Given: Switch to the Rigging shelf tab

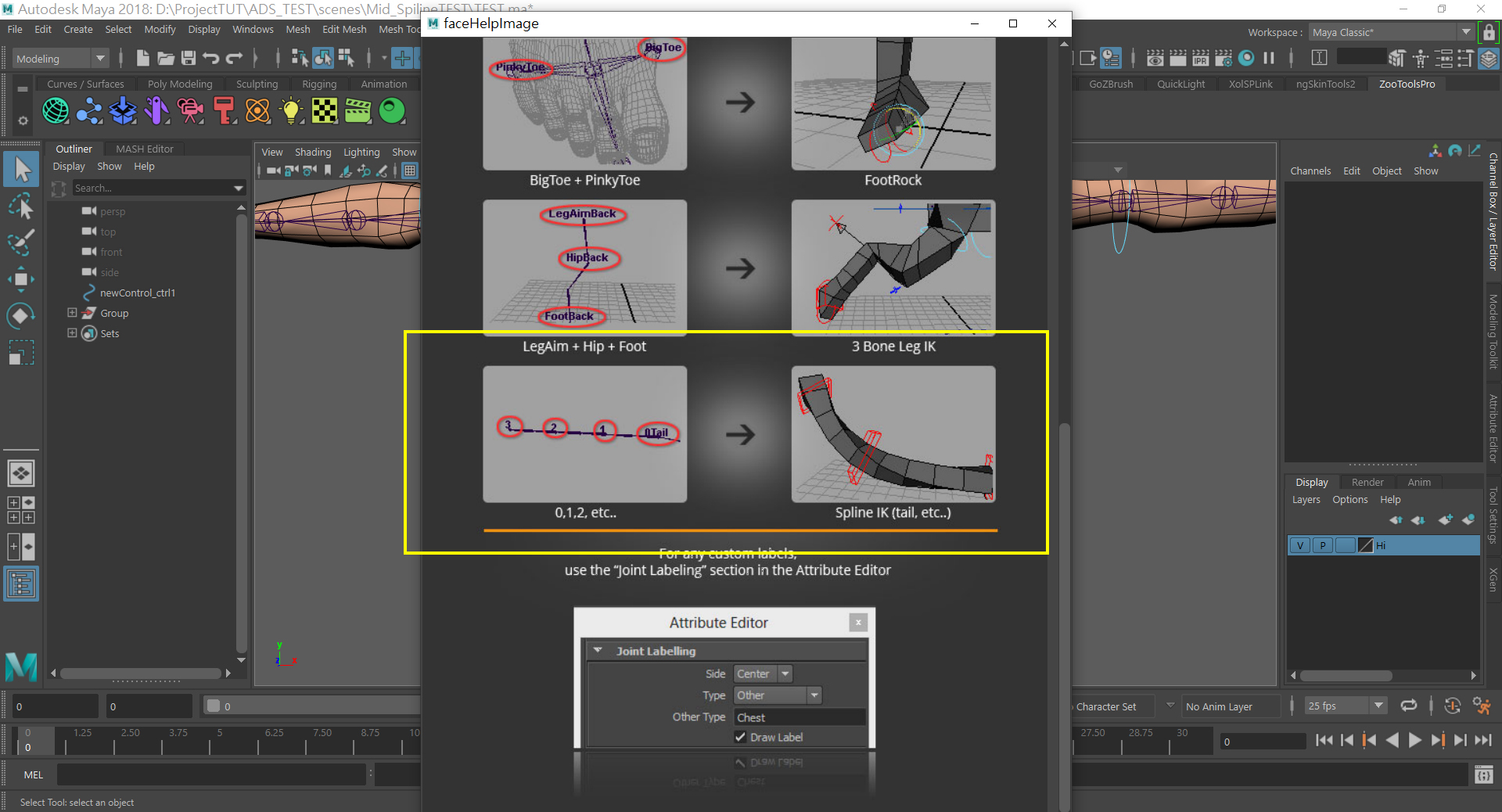Looking at the screenshot, I should [x=319, y=84].
